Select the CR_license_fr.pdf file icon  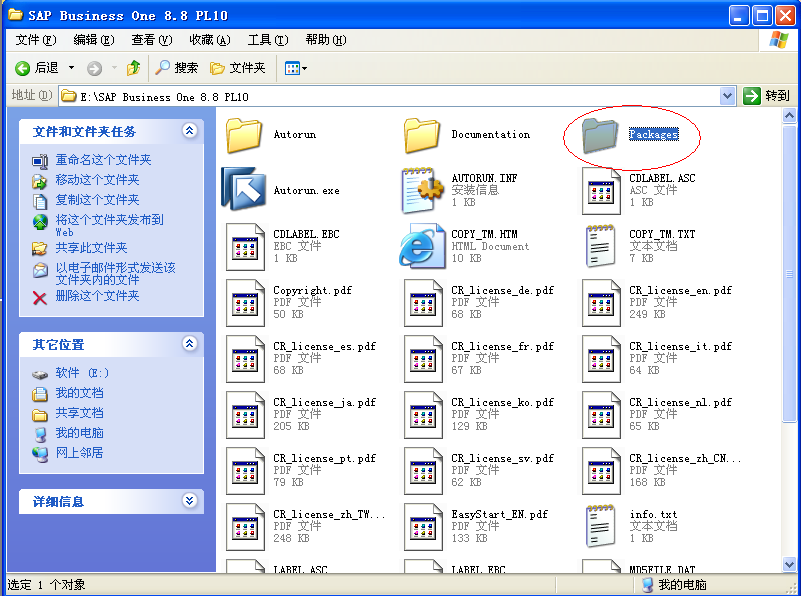(x=423, y=359)
